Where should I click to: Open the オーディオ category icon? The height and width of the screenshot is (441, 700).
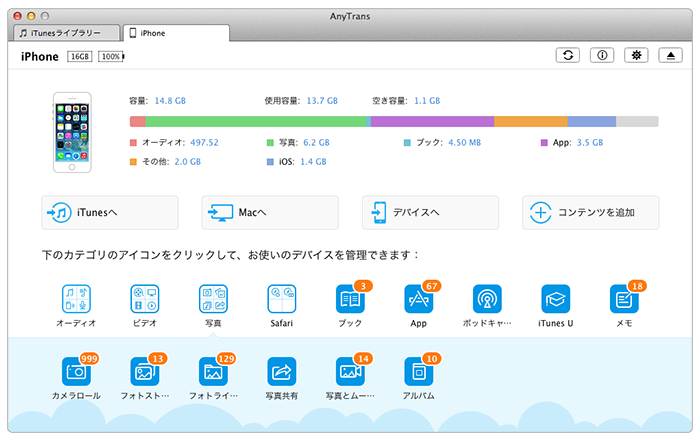click(76, 299)
